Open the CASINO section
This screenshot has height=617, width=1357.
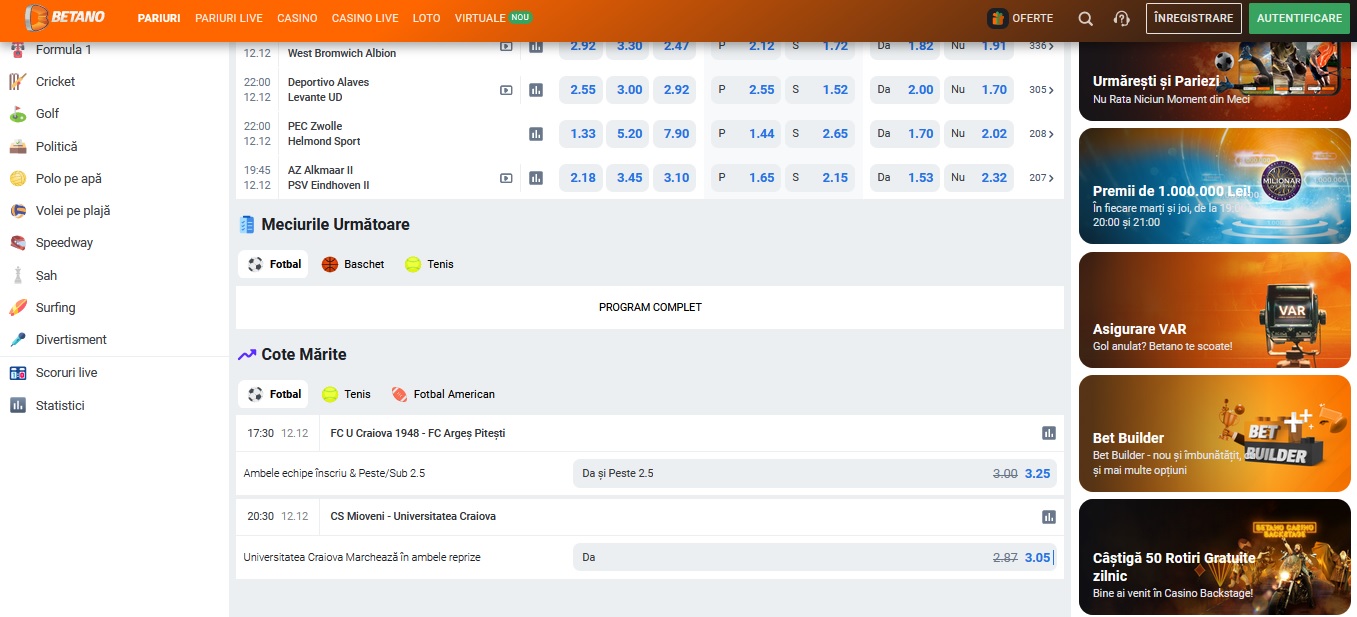pyautogui.click(x=297, y=19)
